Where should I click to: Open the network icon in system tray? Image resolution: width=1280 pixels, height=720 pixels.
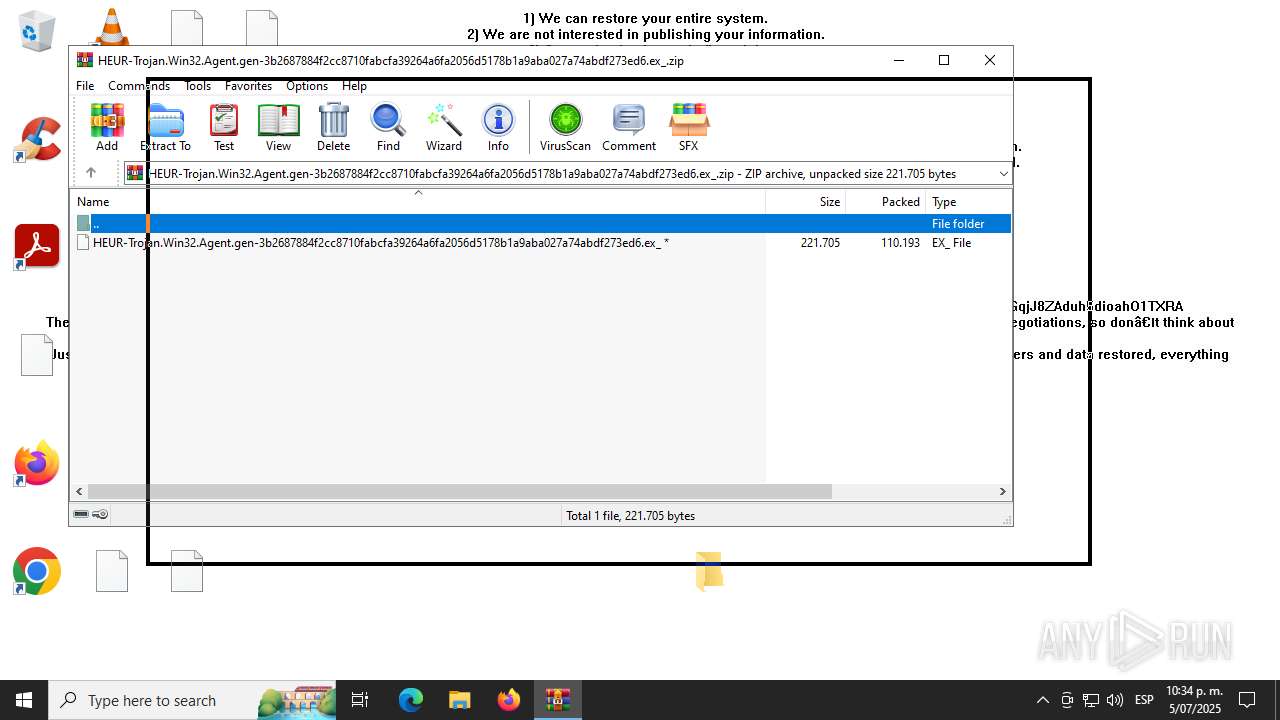[1091, 700]
